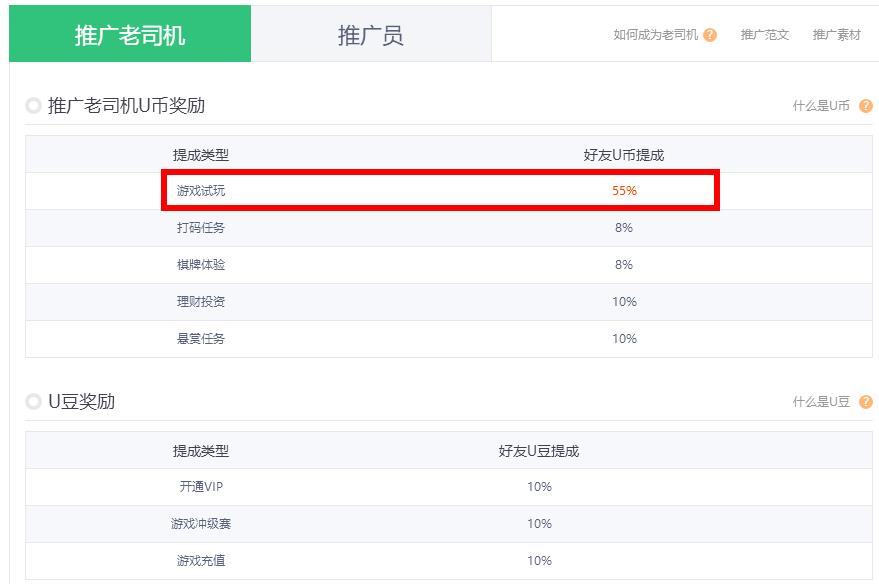Open the 推广素材 link

tap(836, 35)
